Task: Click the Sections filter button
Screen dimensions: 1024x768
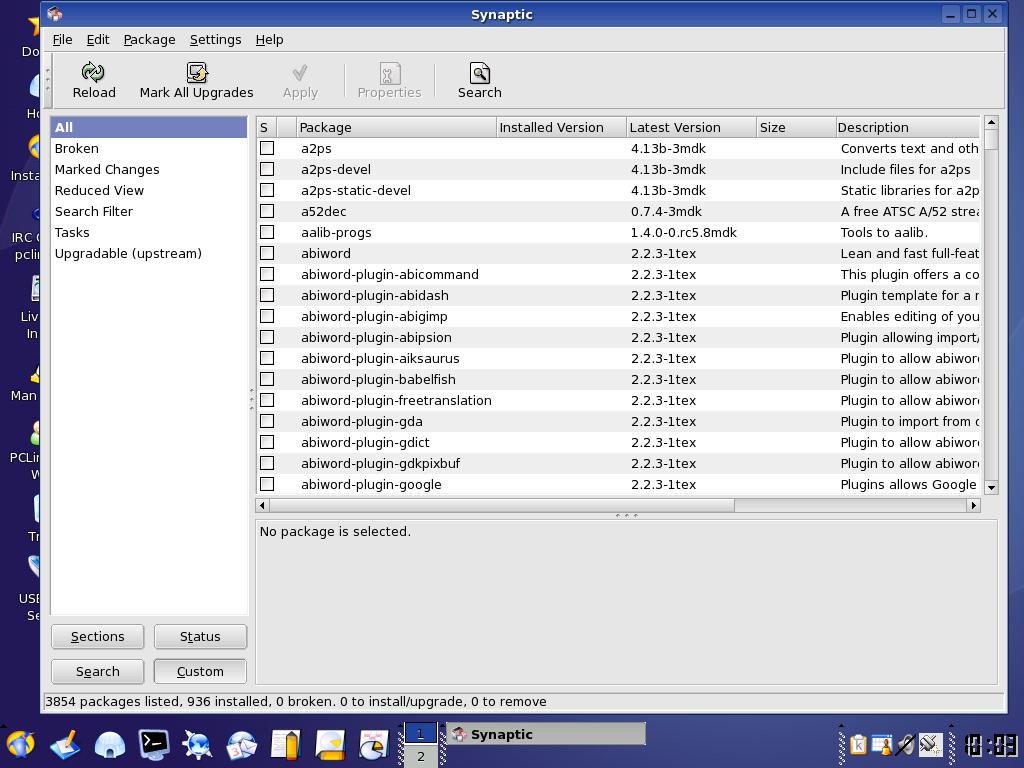Action: (x=97, y=636)
